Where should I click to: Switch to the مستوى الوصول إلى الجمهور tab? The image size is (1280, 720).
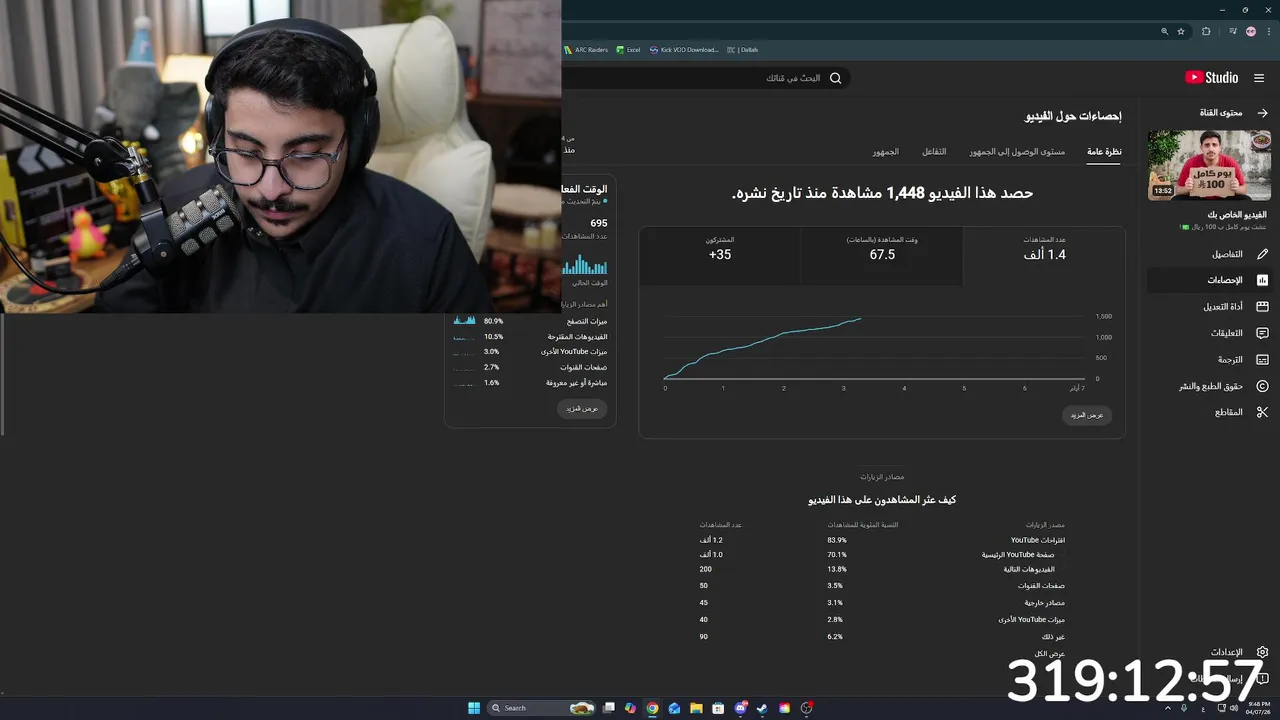point(1017,152)
